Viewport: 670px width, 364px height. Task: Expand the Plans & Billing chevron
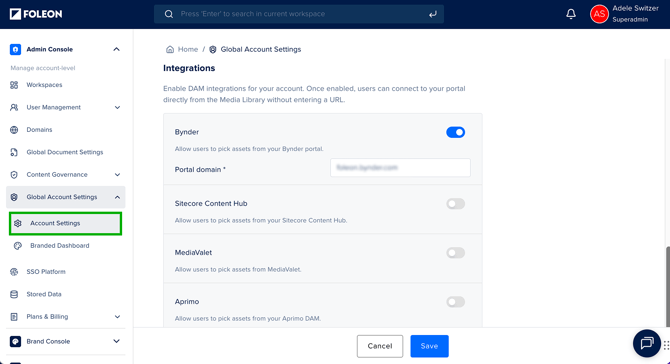pyautogui.click(x=117, y=317)
